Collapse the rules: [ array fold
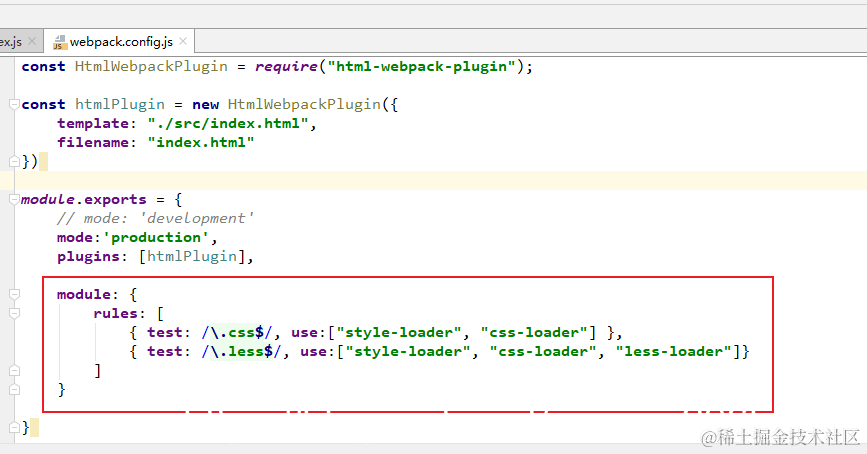 click(x=14, y=314)
